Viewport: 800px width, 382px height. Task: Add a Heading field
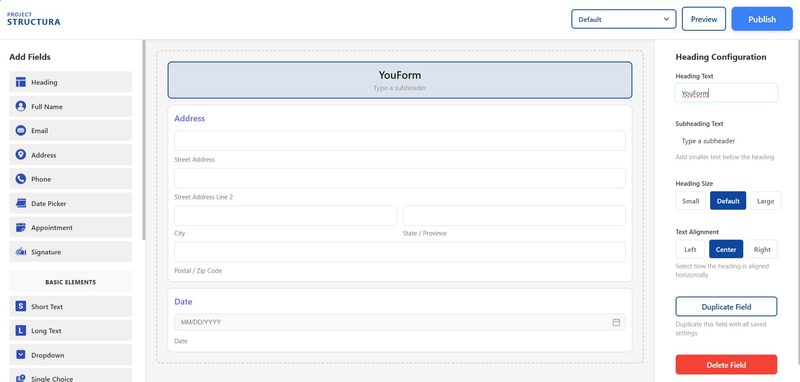click(x=70, y=82)
